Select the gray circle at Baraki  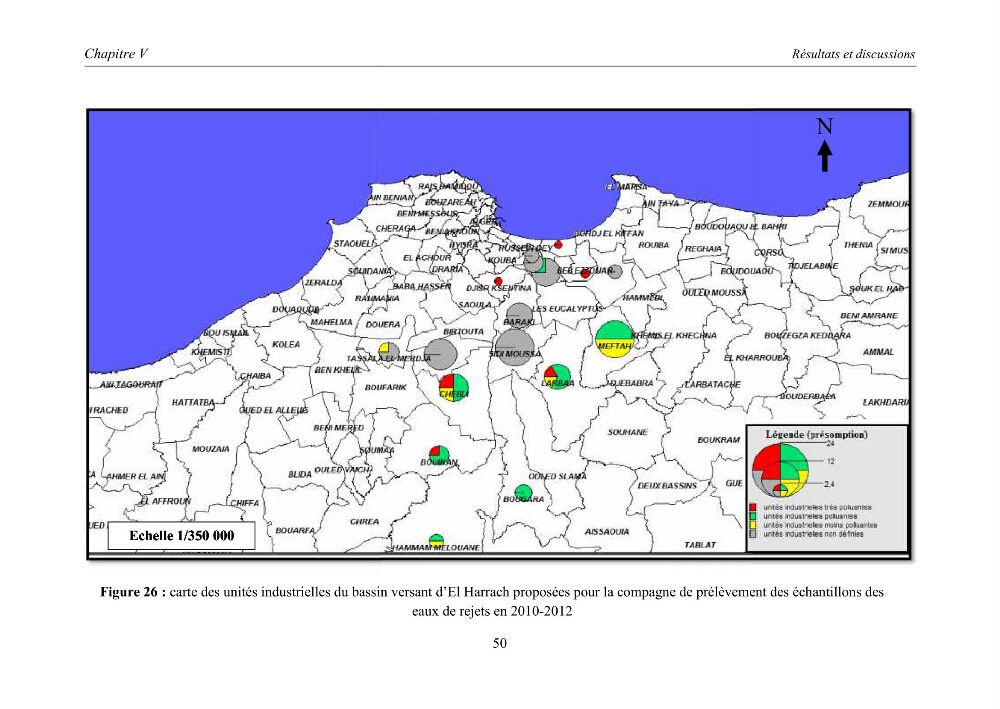point(520,317)
